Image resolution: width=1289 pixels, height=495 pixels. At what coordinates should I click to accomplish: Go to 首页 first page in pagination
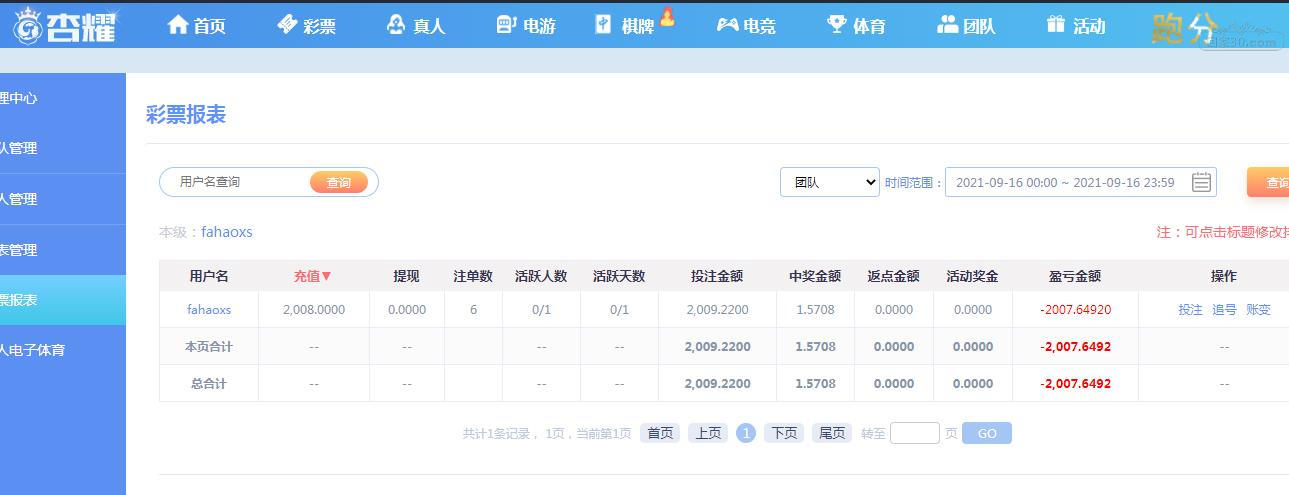660,433
